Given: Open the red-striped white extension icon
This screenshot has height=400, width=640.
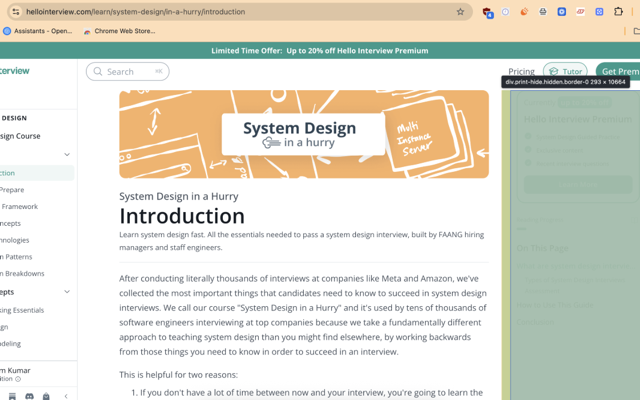Looking at the screenshot, I should click(x=580, y=12).
